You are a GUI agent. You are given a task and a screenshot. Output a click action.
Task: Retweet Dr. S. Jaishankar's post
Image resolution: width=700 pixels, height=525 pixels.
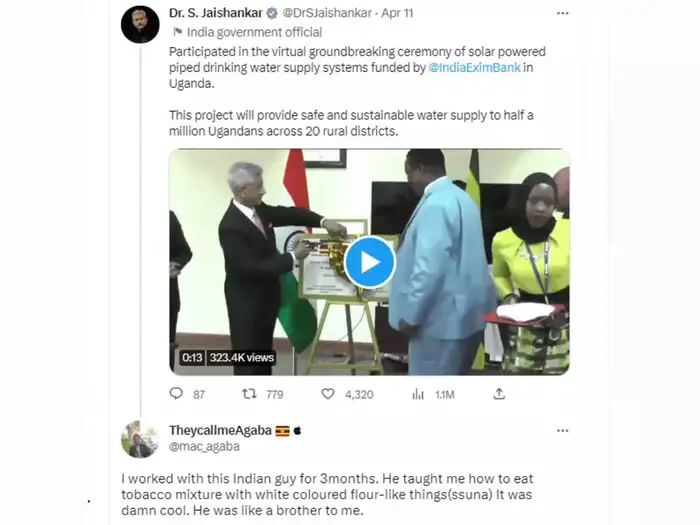(x=249, y=394)
